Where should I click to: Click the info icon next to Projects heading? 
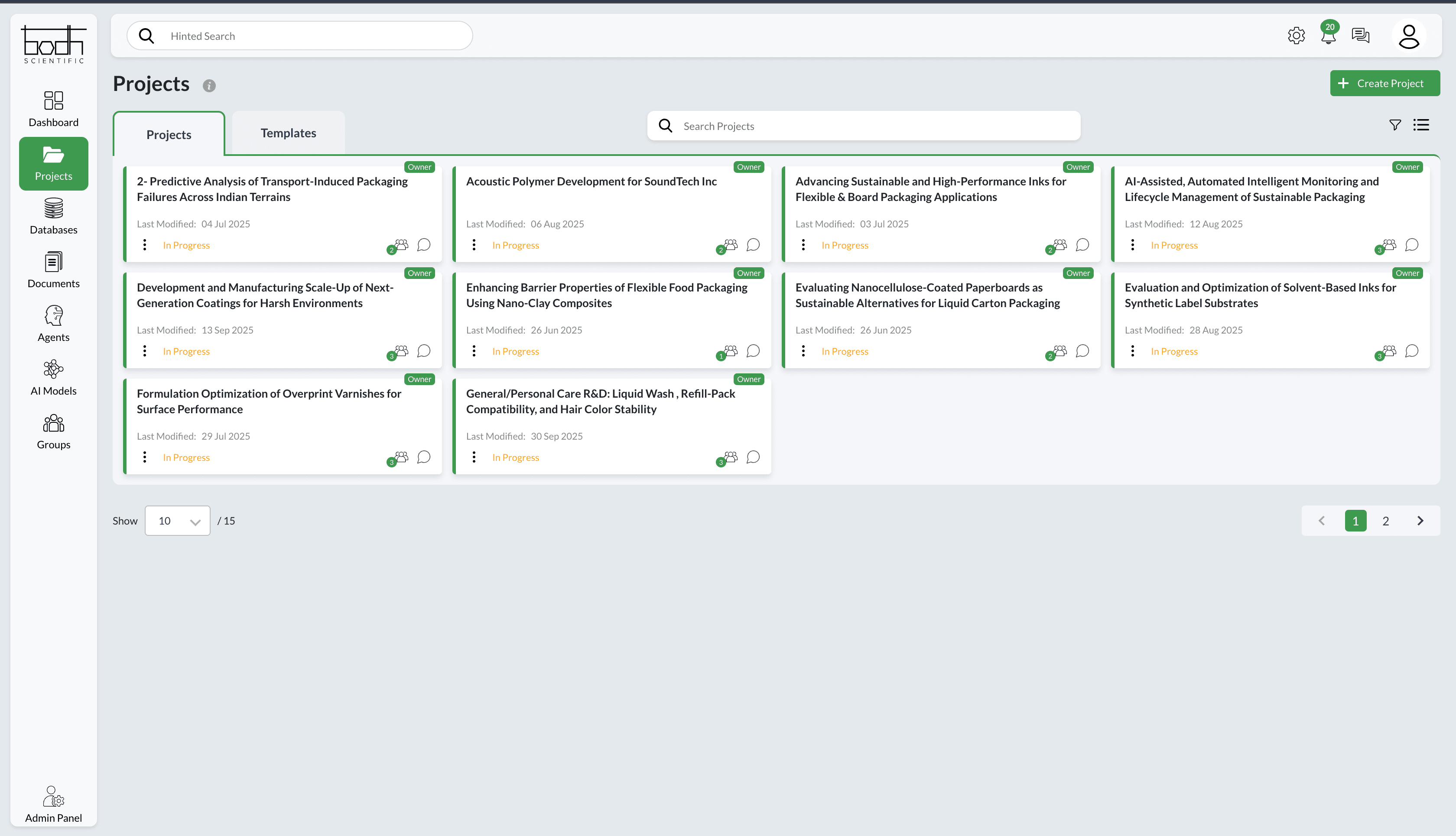coord(208,86)
